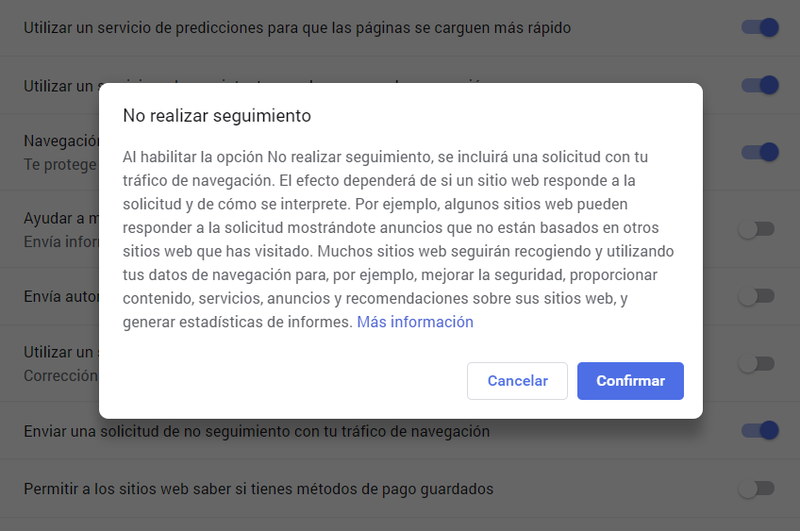This screenshot has width=800, height=531.
Task: Open the Más información link
Action: (x=415, y=322)
